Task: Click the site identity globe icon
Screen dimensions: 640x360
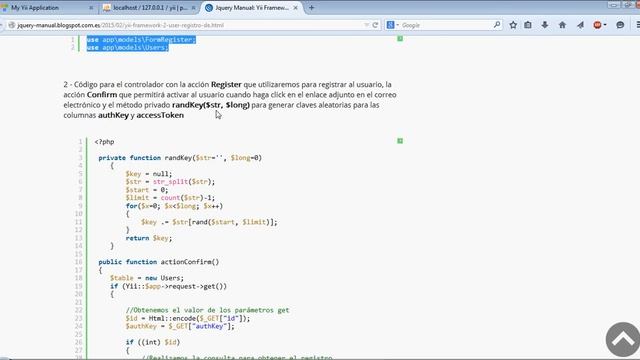Action: [11, 25]
